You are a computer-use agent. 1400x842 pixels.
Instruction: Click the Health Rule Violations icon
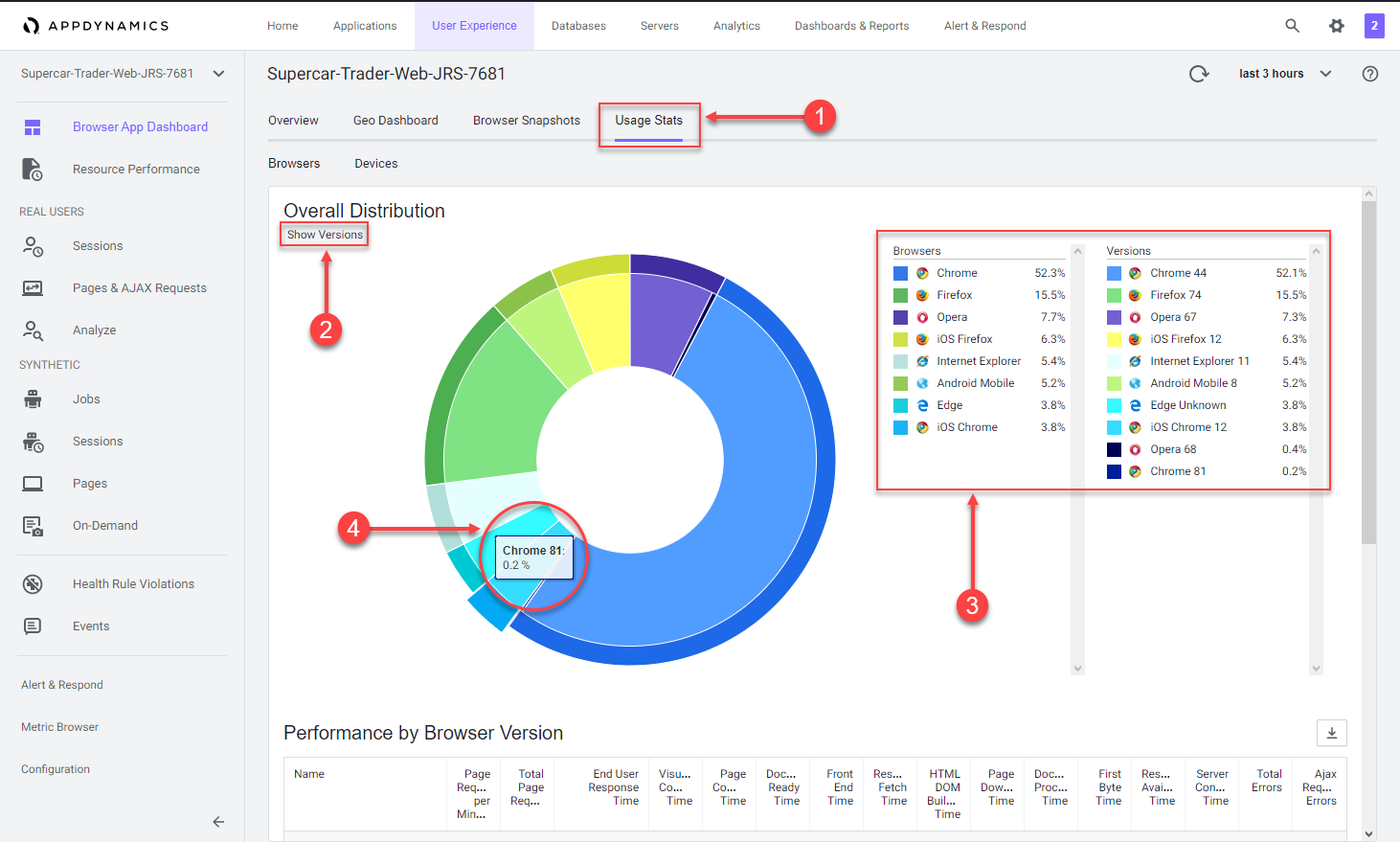tap(33, 584)
